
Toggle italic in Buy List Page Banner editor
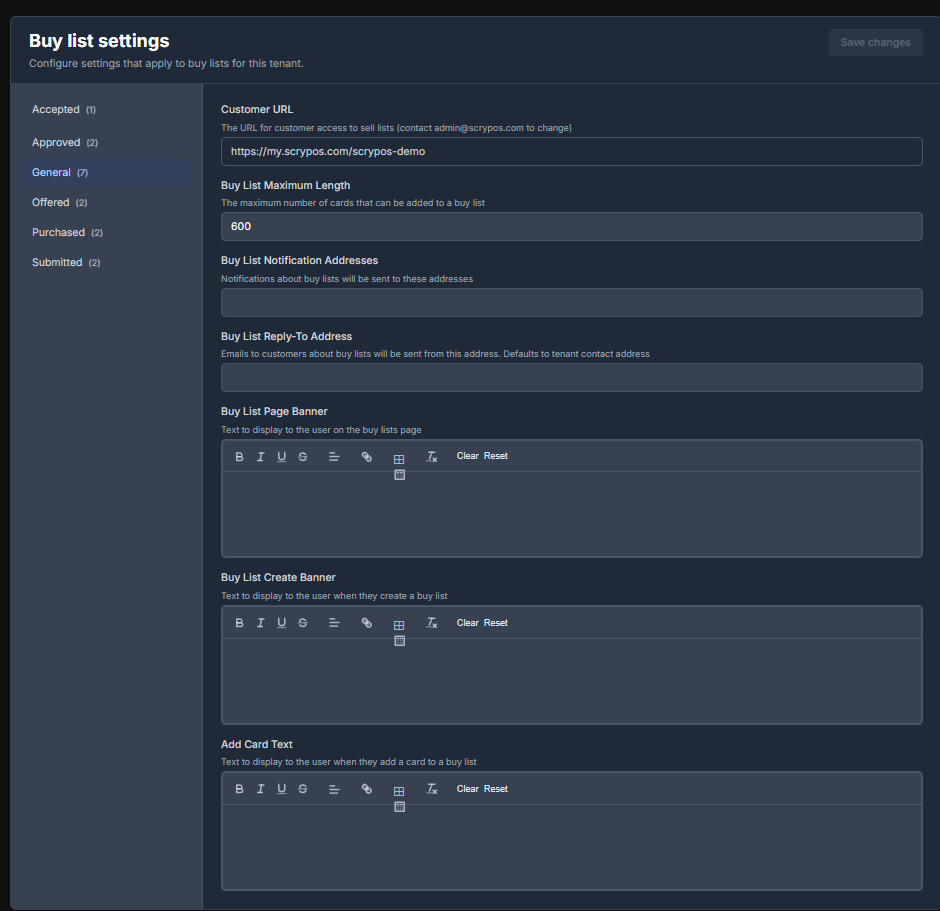(260, 457)
